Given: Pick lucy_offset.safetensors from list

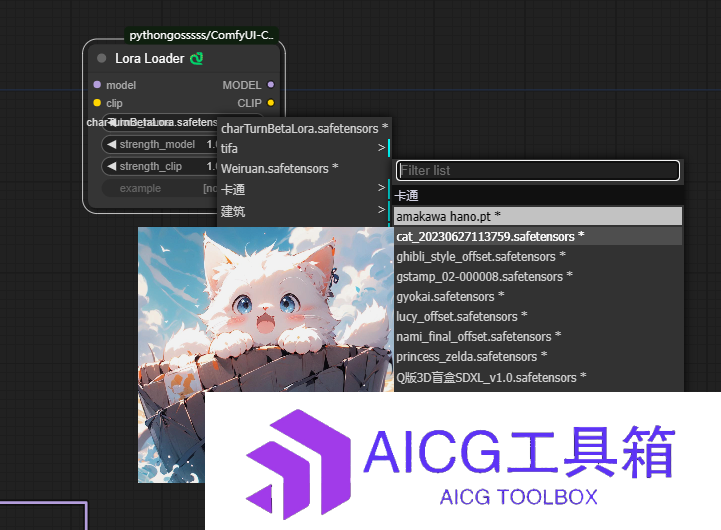Looking at the screenshot, I should tap(538, 316).
